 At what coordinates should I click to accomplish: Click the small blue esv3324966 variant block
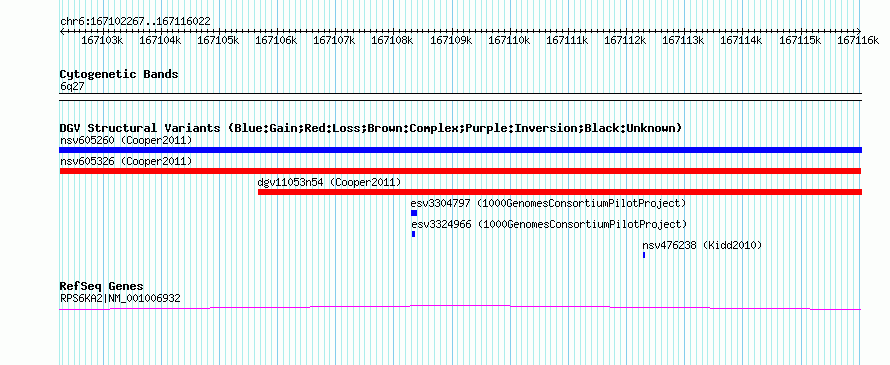click(x=413, y=234)
